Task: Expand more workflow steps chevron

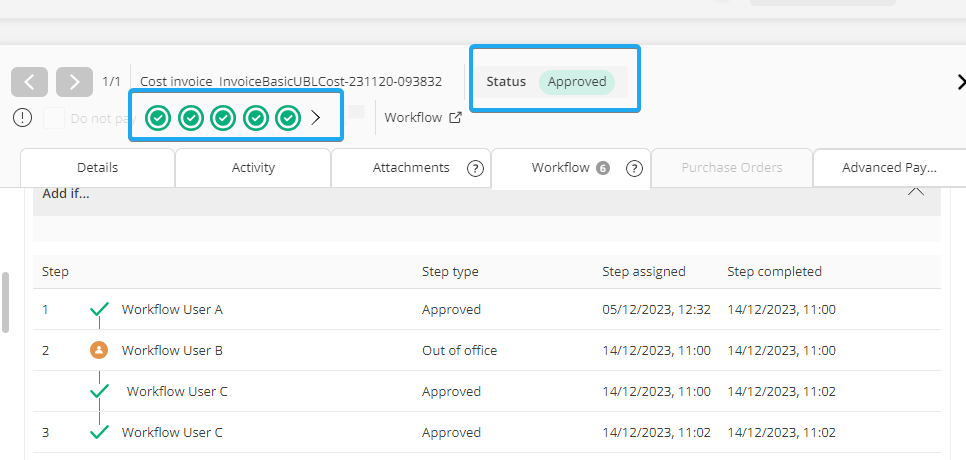Action: coord(316,118)
